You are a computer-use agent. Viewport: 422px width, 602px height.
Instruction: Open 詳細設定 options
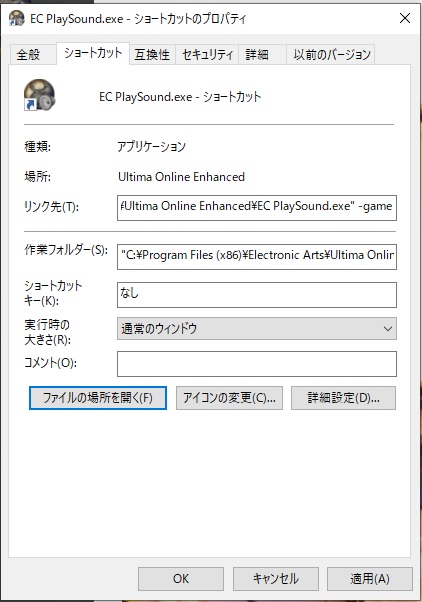[x=343, y=398]
